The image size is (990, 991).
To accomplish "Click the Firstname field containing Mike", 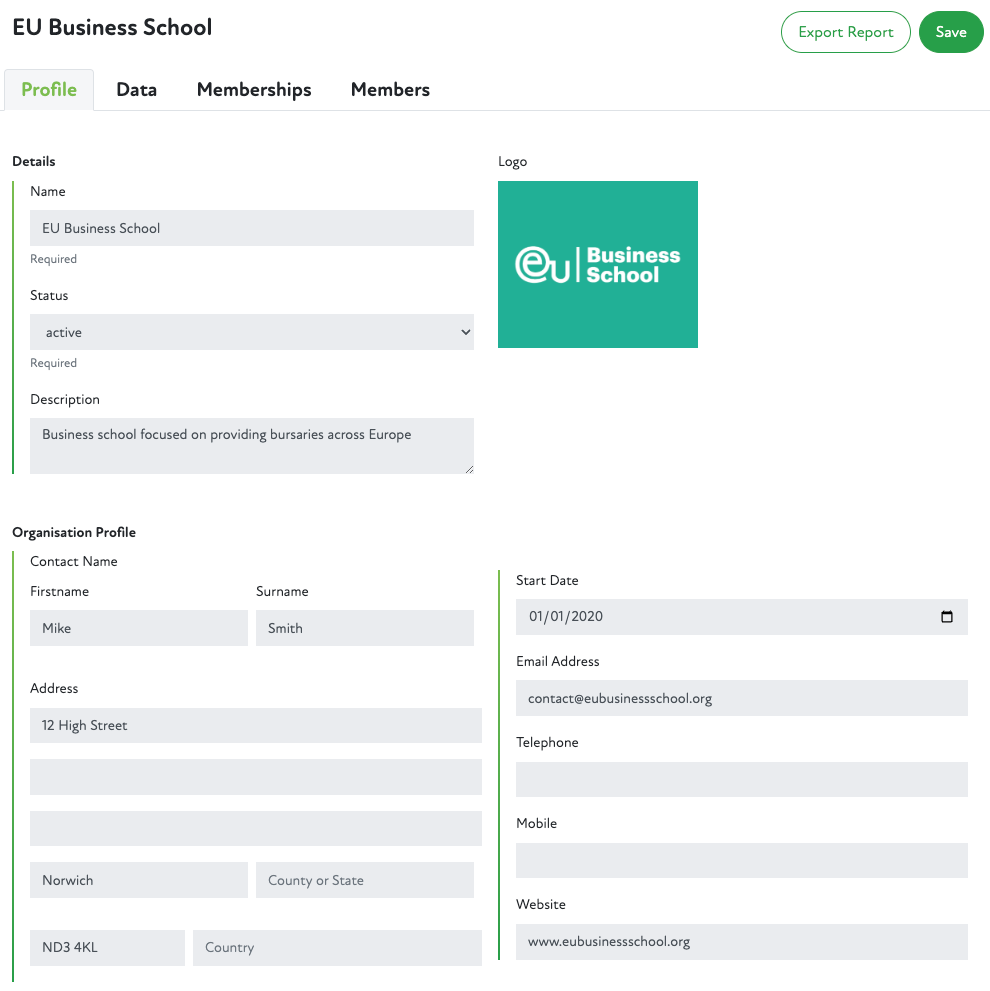I will (x=138, y=628).
